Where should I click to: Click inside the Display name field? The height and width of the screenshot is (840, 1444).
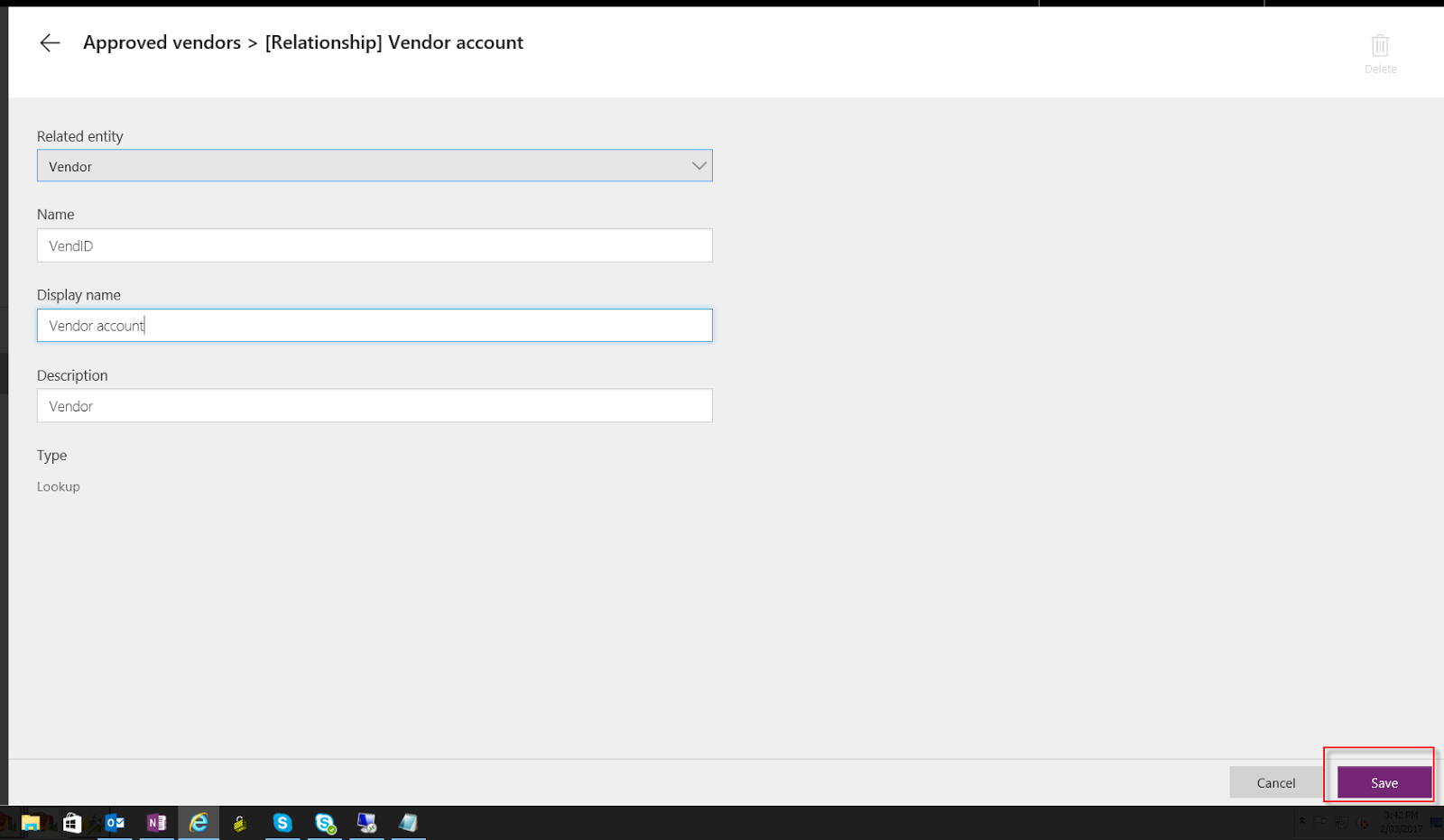click(x=375, y=325)
